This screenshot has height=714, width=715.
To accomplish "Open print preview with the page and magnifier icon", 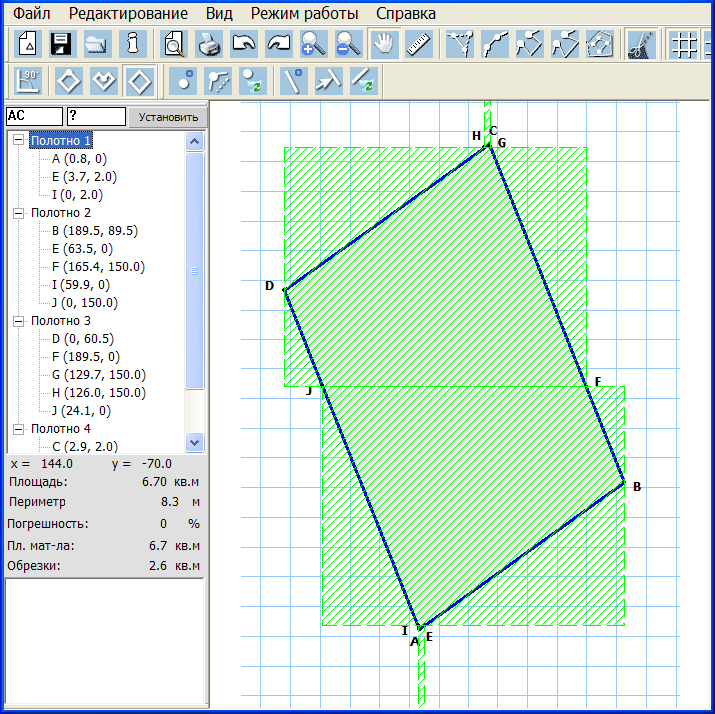I will (x=174, y=44).
